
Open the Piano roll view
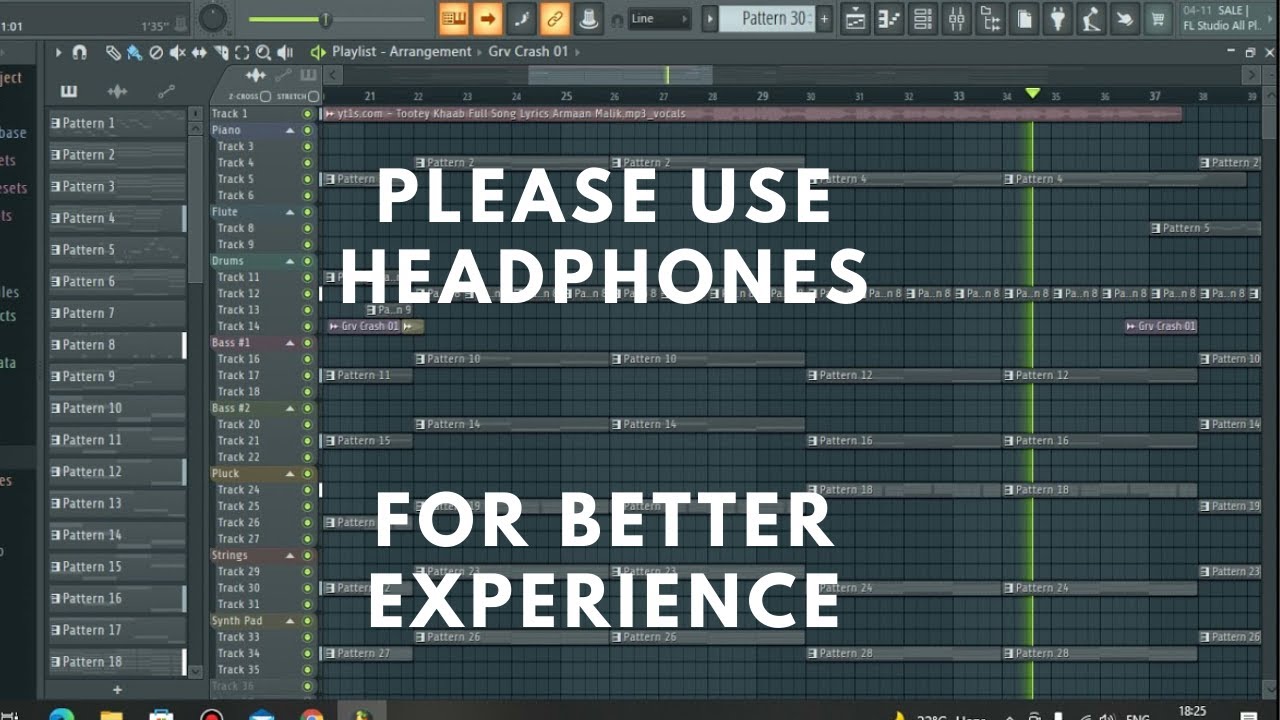pos(889,18)
